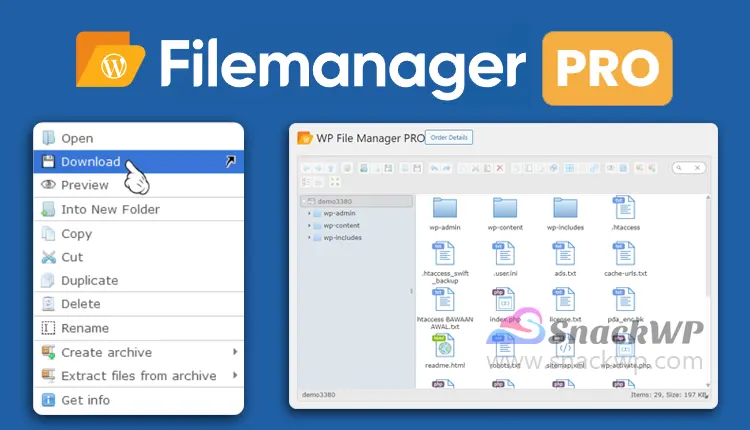Click the file list vertical scrollbar
This screenshot has height=430, width=750.
708,249
